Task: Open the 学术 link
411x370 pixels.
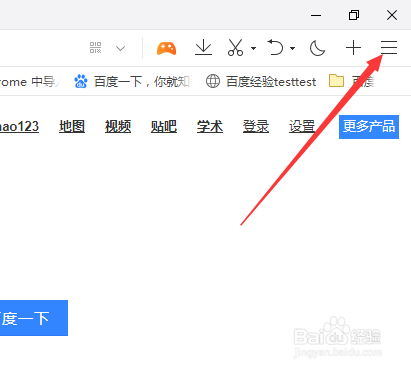Action: 210,127
